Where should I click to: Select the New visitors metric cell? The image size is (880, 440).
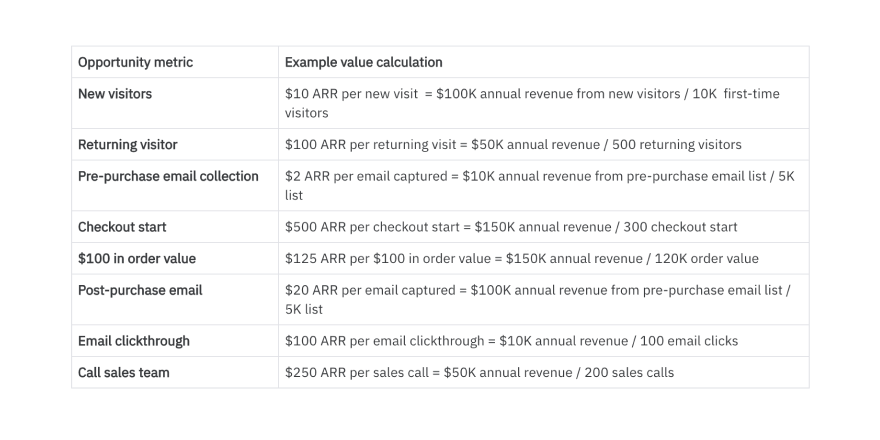115,94
